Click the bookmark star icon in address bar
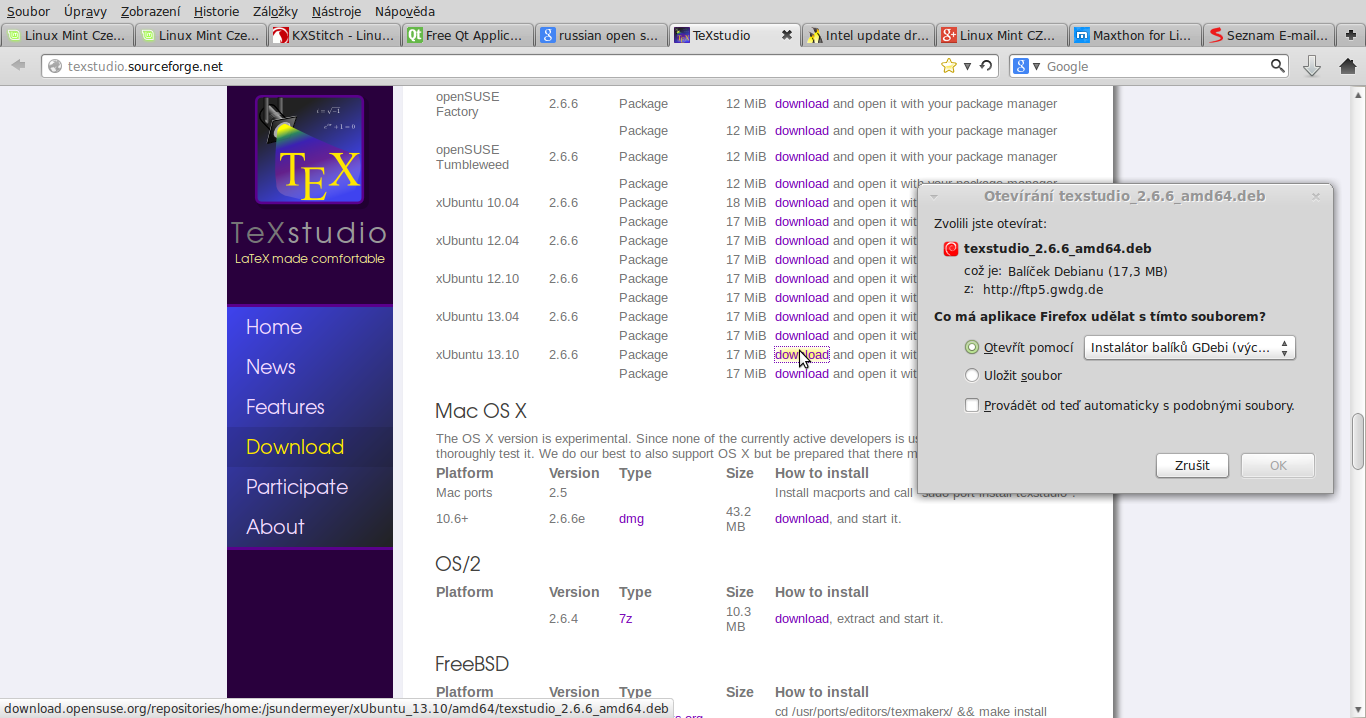1366x718 pixels. click(x=949, y=66)
